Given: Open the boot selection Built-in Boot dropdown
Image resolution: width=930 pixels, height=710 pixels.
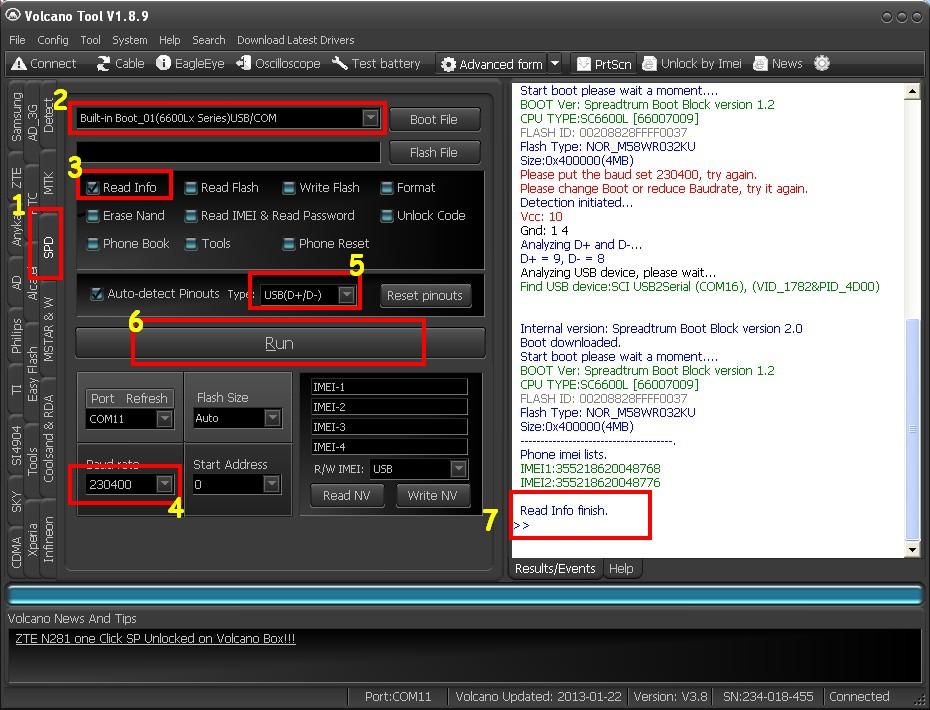Looking at the screenshot, I should [x=370, y=118].
